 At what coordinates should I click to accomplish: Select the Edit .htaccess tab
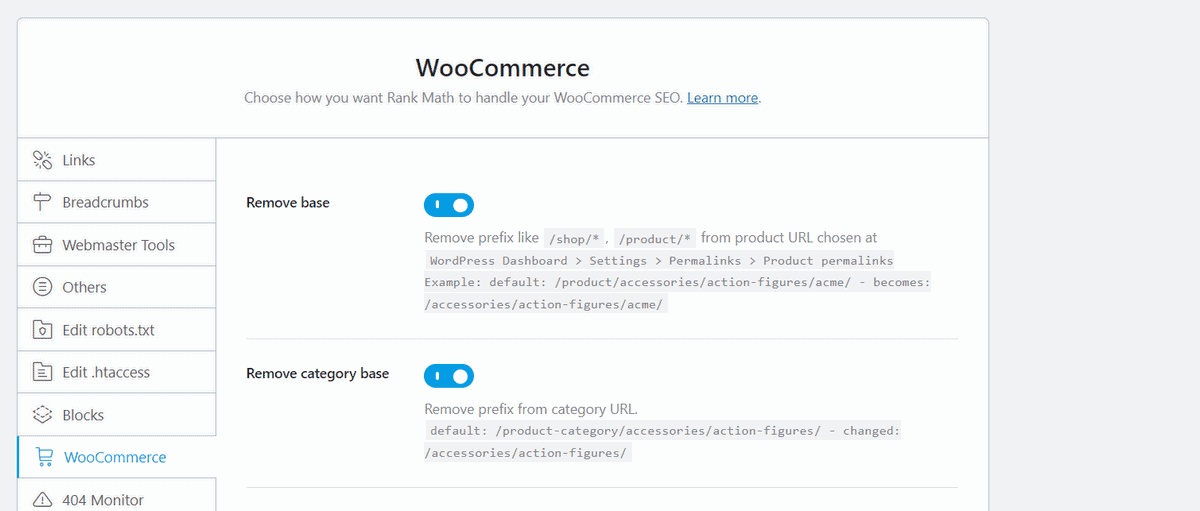(x=117, y=372)
